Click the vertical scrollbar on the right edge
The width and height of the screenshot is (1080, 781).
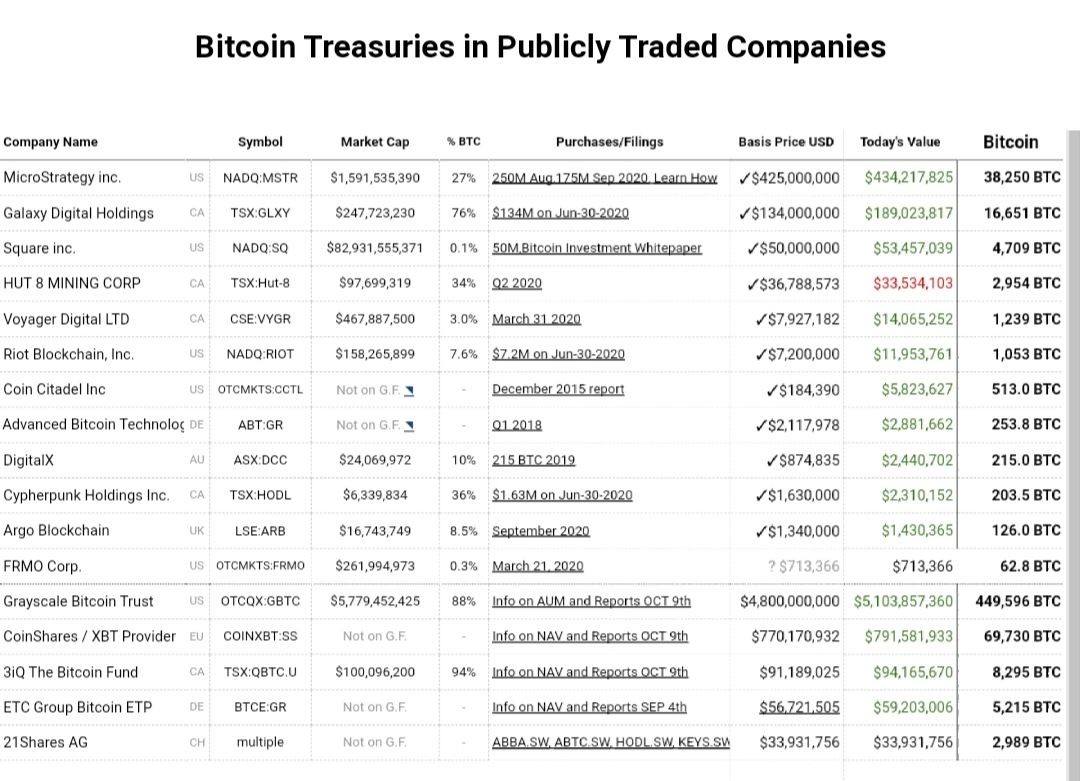click(1072, 450)
